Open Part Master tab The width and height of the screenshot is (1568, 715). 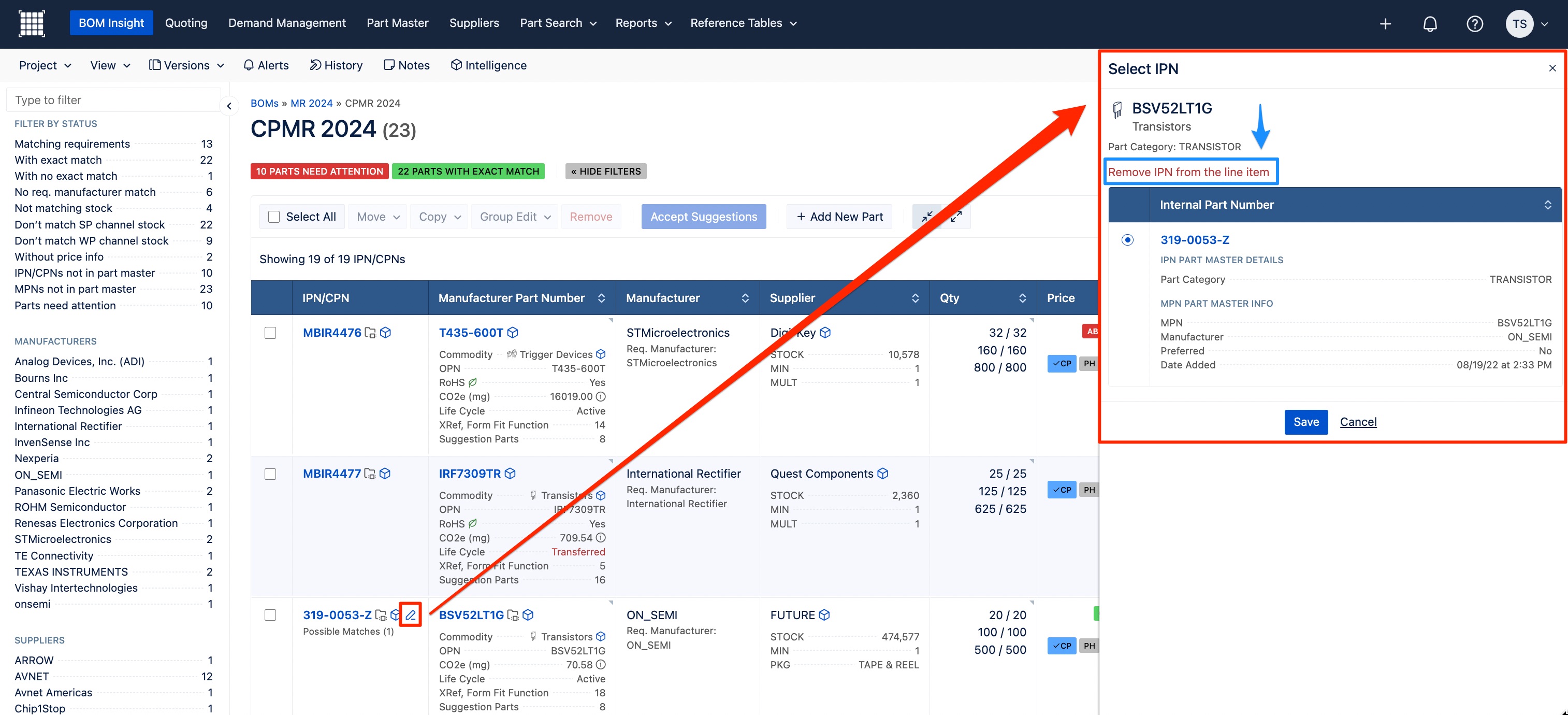coord(398,23)
